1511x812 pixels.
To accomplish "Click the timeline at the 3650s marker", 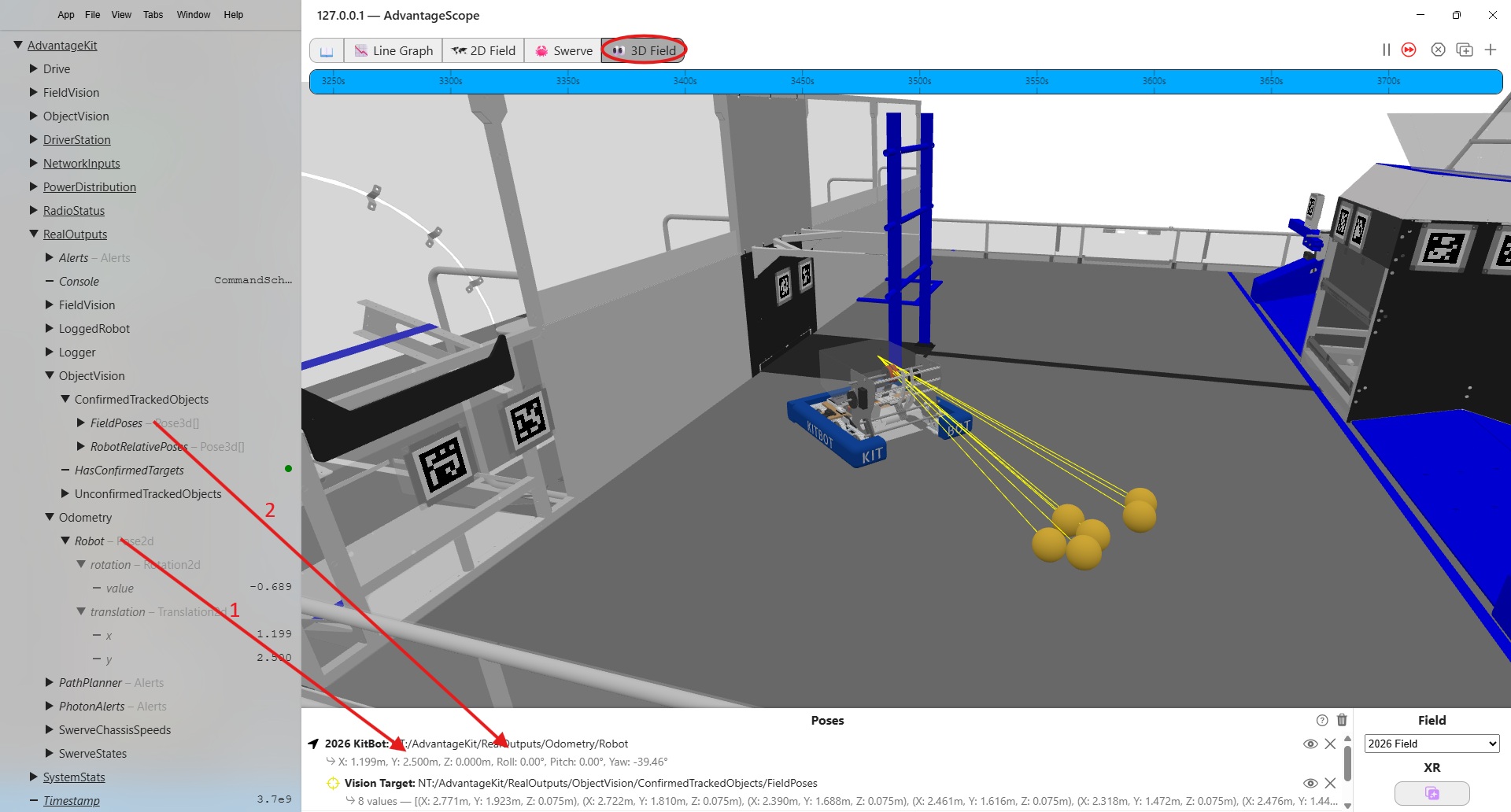I will point(1271,81).
